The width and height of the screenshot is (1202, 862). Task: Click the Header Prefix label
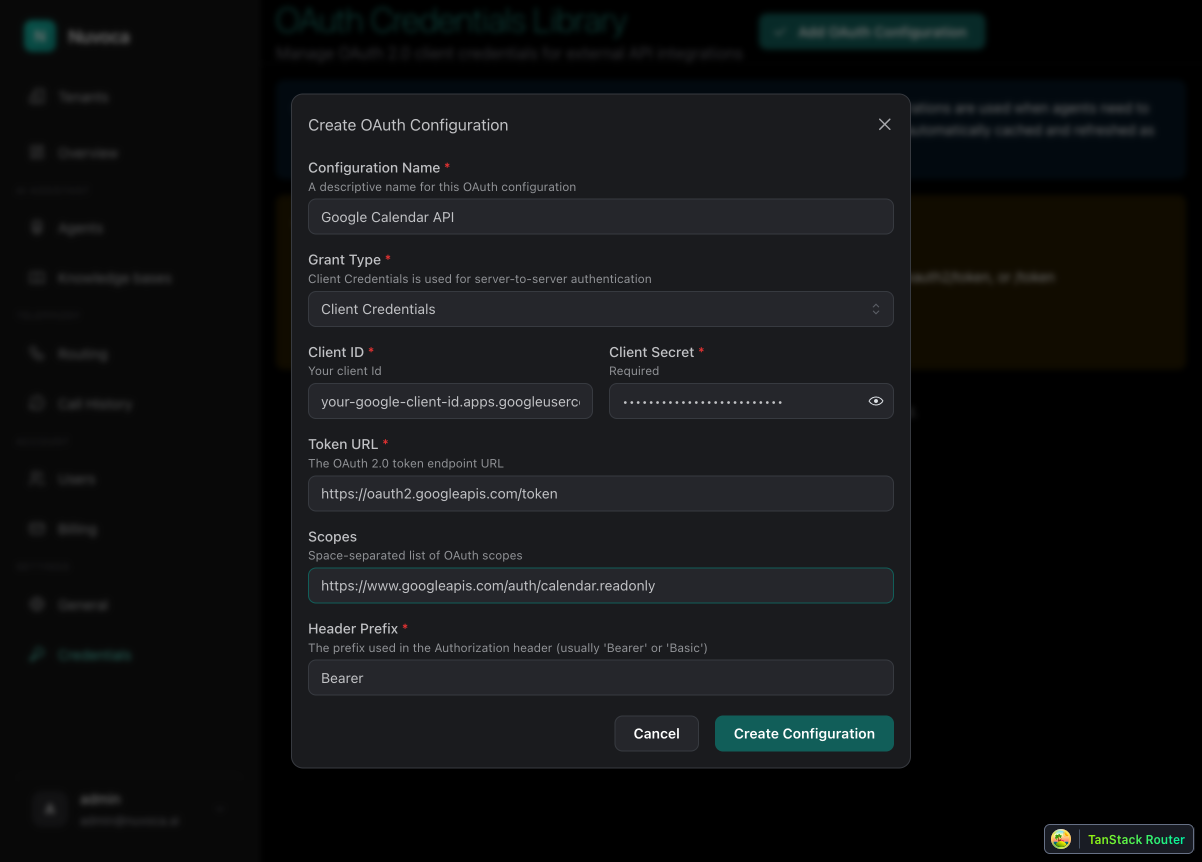click(x=353, y=629)
